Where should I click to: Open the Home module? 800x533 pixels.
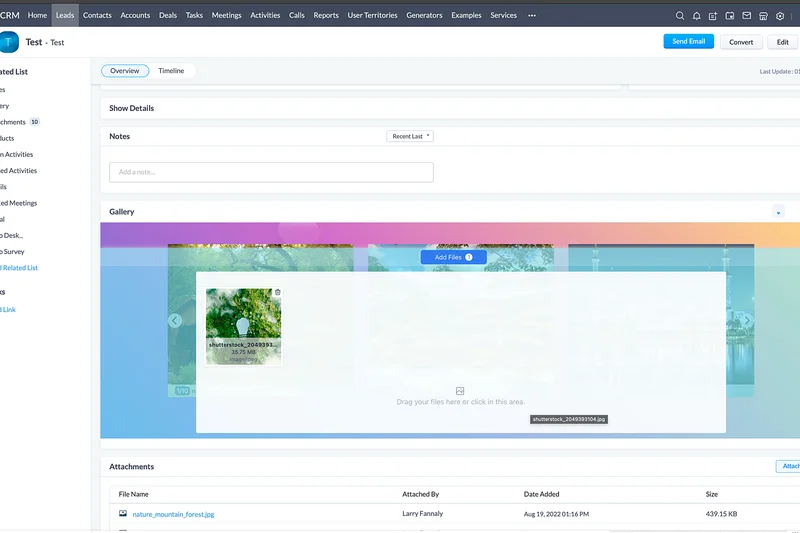(x=37, y=15)
